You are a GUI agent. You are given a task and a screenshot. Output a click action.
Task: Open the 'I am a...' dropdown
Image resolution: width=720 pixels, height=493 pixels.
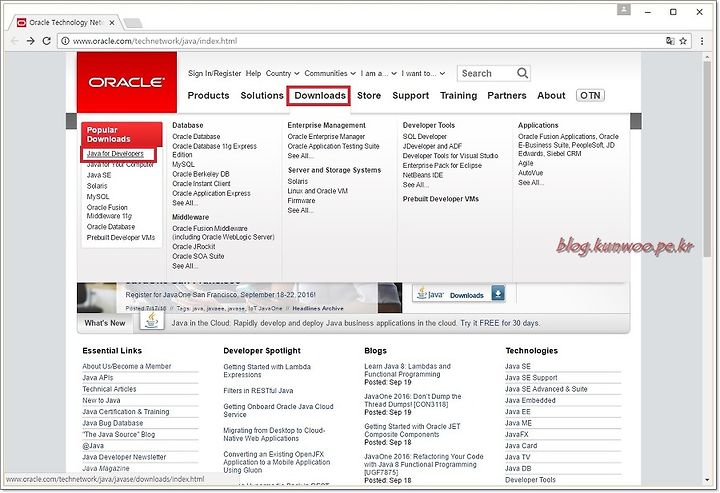[378, 73]
